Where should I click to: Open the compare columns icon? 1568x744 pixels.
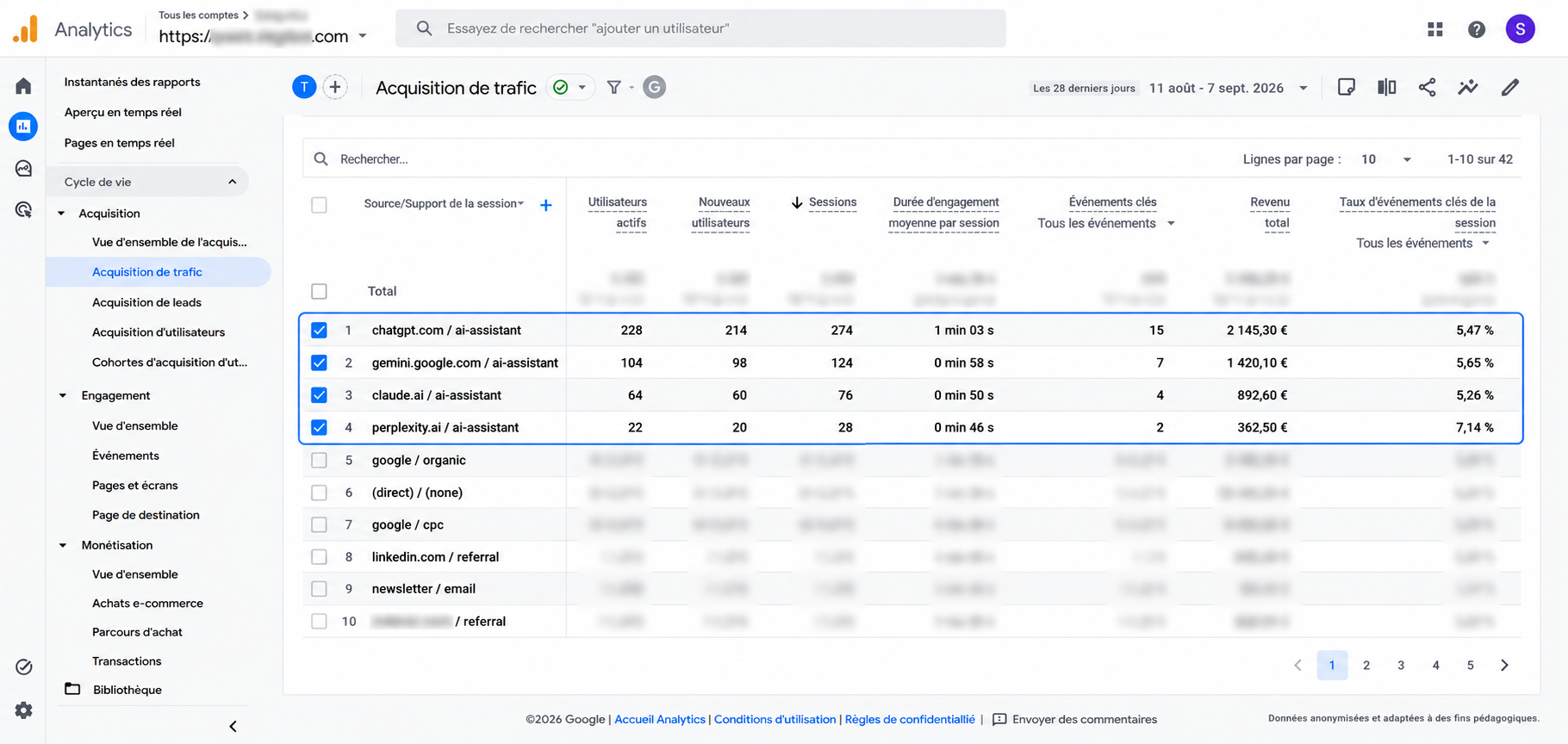pos(1387,87)
